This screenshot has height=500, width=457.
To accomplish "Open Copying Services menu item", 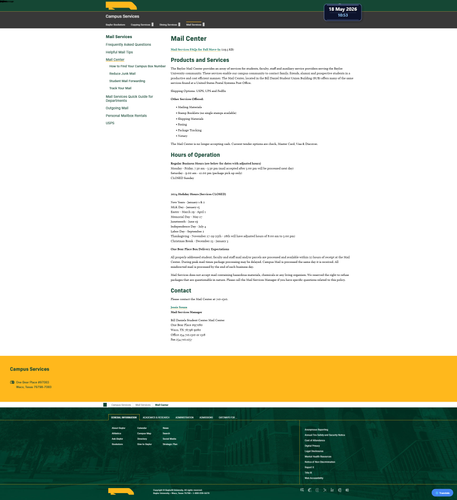I will [140, 25].
